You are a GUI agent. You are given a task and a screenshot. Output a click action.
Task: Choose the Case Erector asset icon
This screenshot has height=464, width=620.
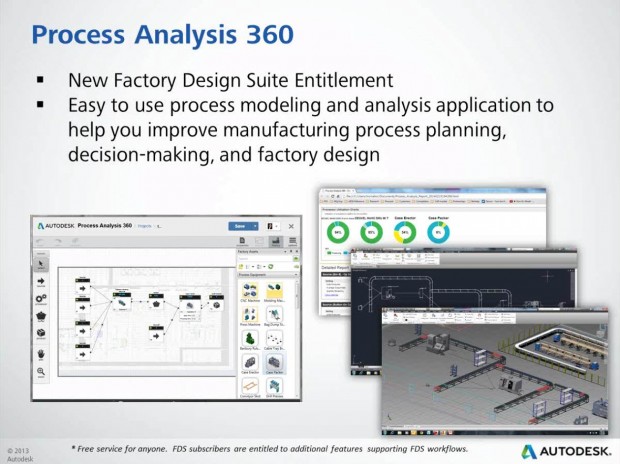[x=248, y=362]
